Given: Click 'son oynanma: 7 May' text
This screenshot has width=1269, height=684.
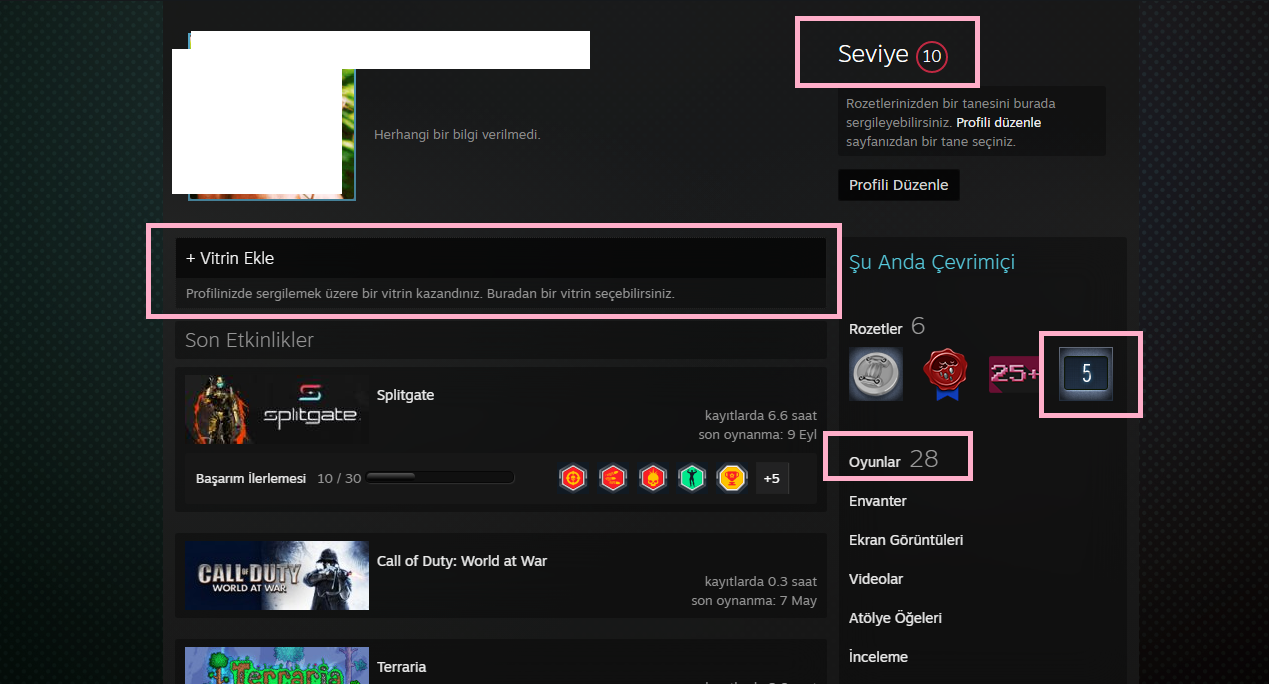Looking at the screenshot, I should click(754, 601).
